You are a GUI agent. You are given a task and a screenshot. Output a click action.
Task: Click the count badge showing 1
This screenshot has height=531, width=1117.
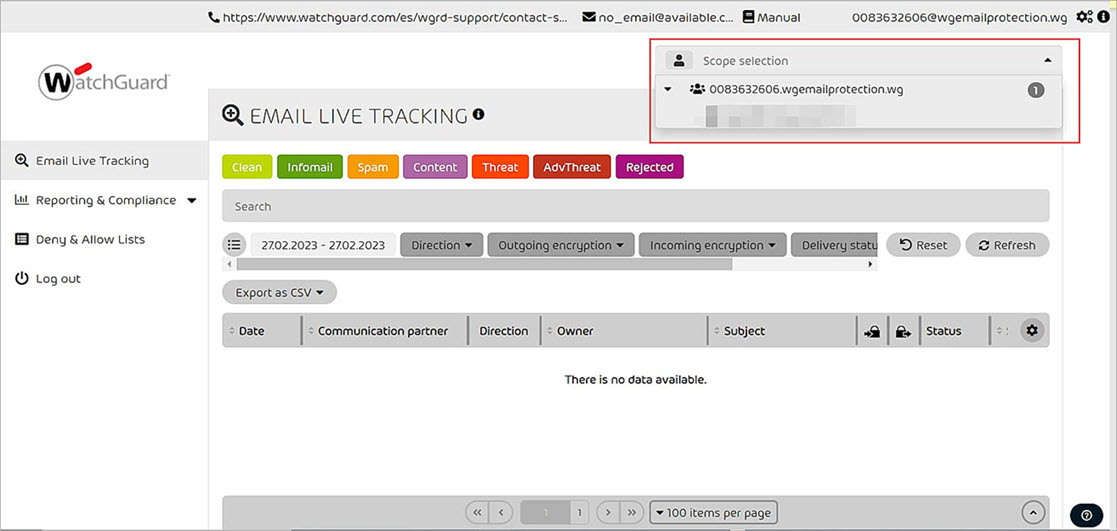(1036, 91)
